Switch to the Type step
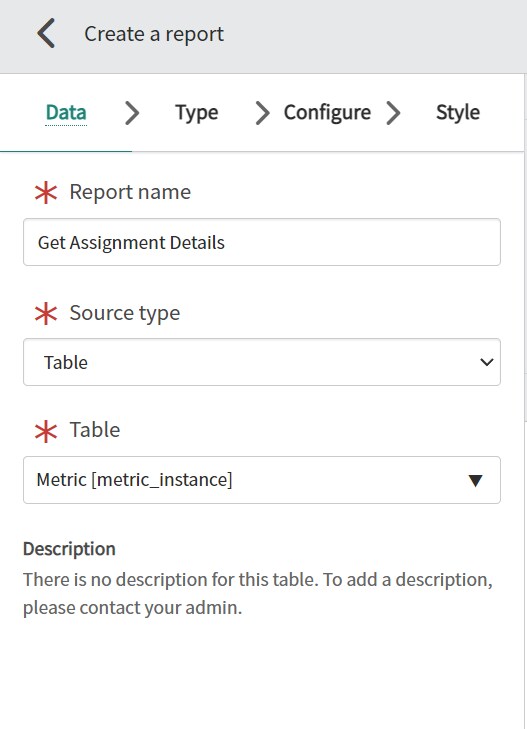 point(197,113)
